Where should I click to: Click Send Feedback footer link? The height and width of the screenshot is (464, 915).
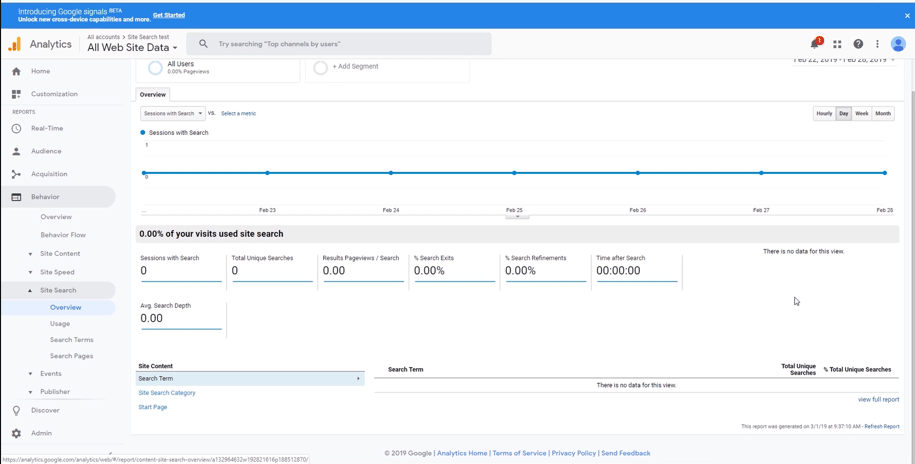(x=626, y=453)
